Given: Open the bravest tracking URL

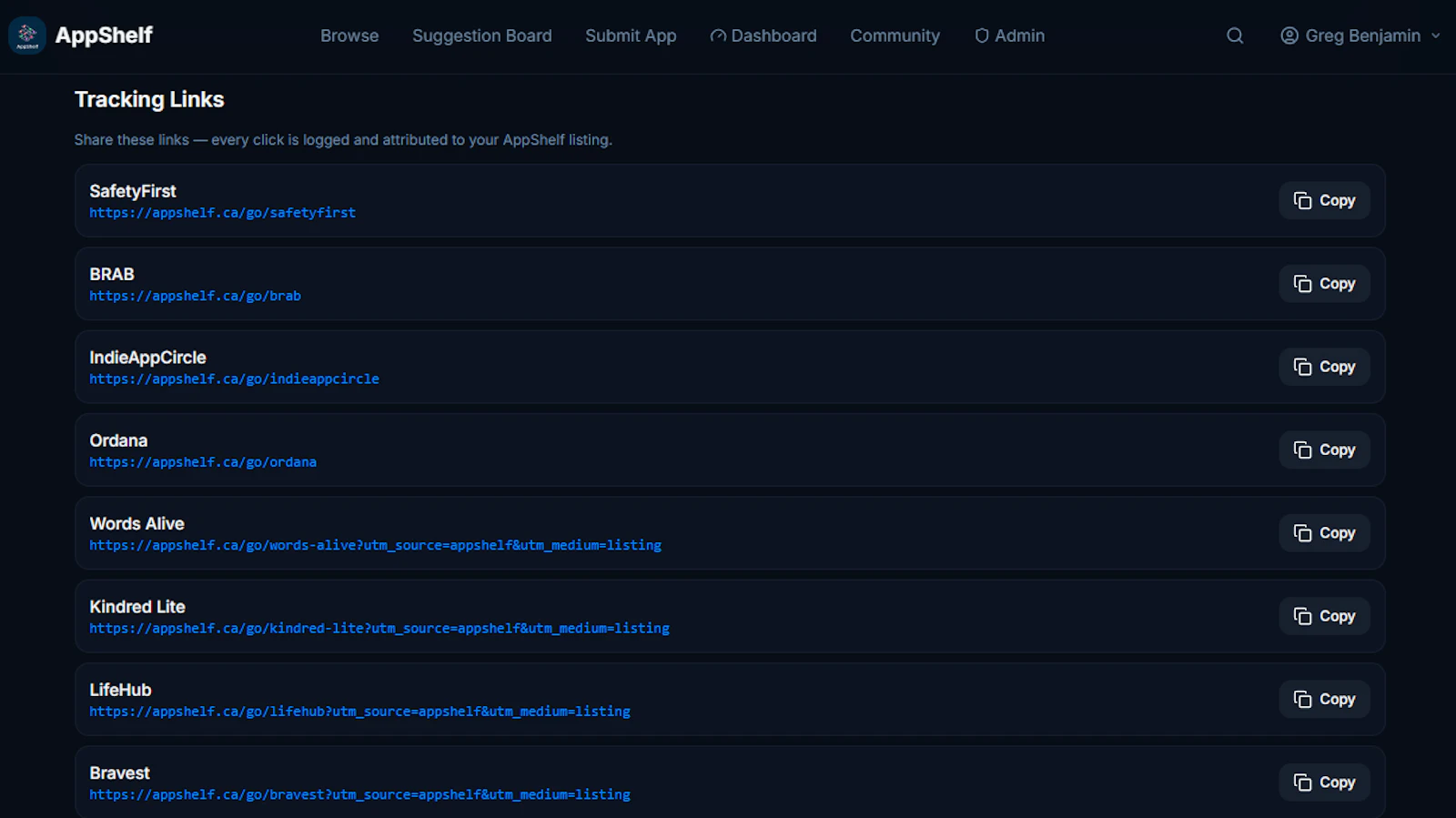Looking at the screenshot, I should tap(359, 794).
